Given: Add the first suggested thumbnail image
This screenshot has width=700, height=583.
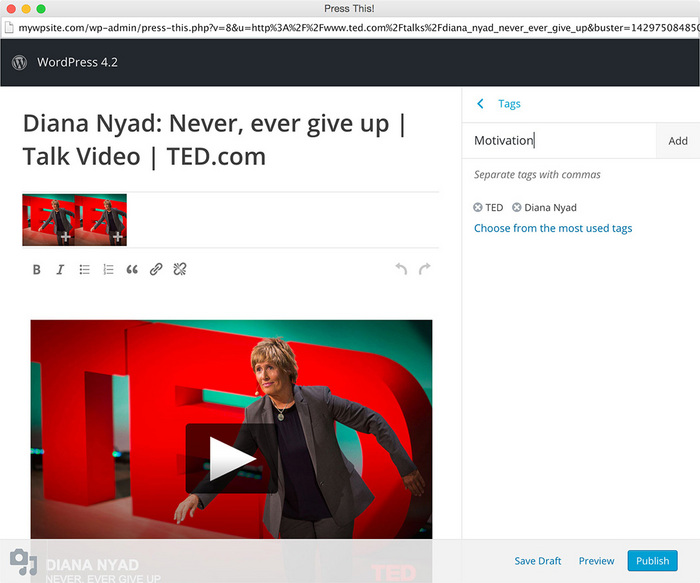Looking at the screenshot, I should coord(49,220).
